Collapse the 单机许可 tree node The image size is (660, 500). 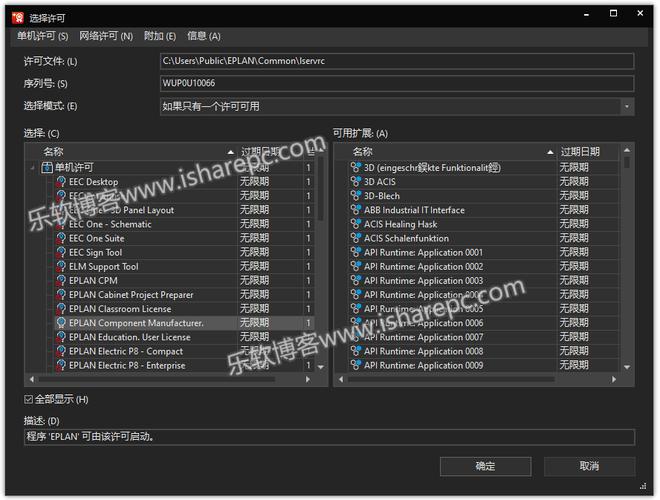(32, 168)
